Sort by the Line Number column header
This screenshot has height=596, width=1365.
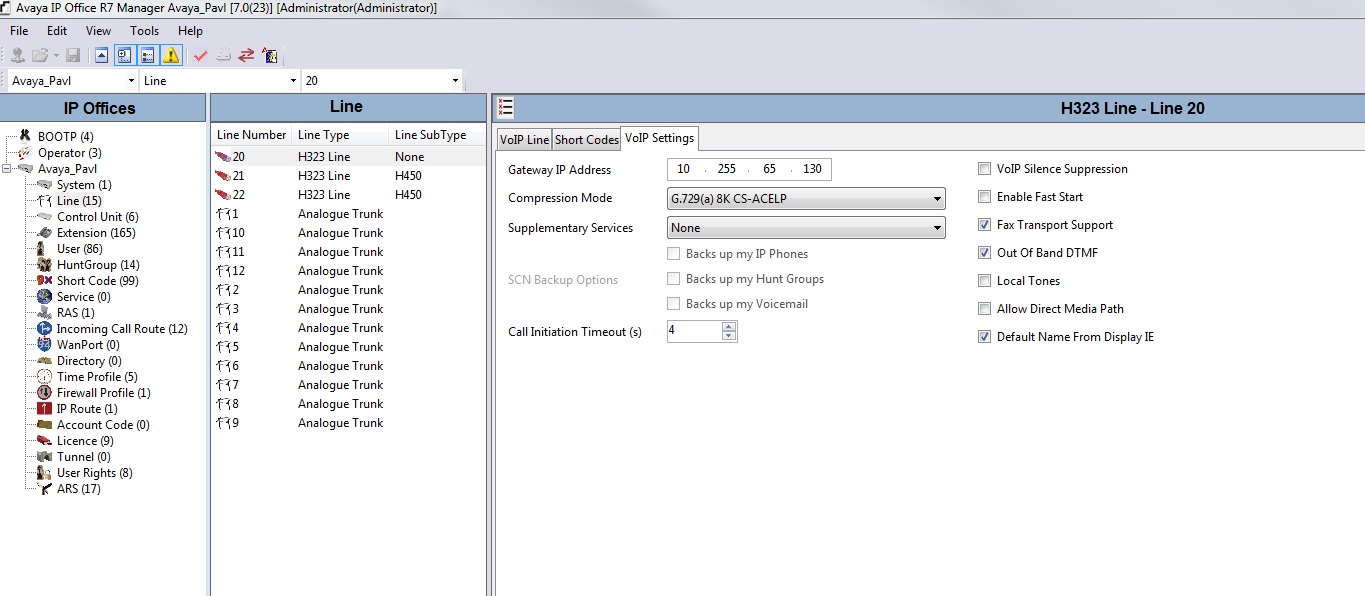click(252, 135)
